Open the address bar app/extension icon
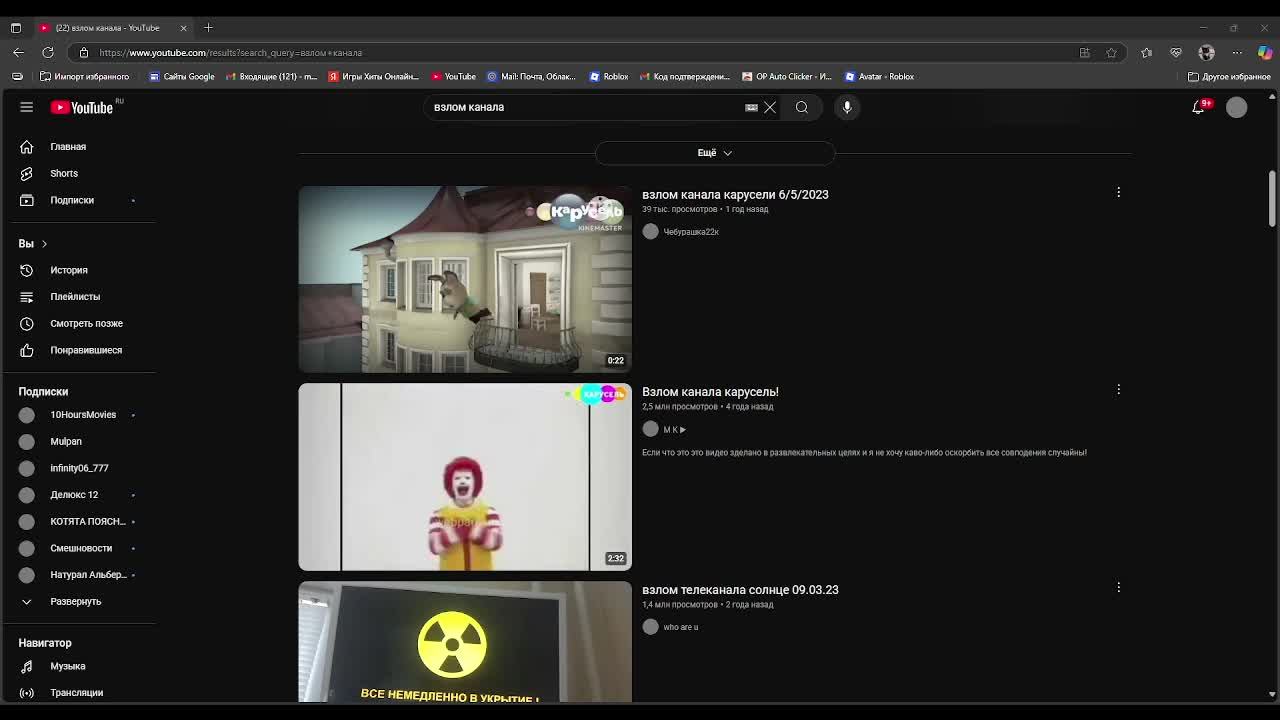 point(1084,52)
